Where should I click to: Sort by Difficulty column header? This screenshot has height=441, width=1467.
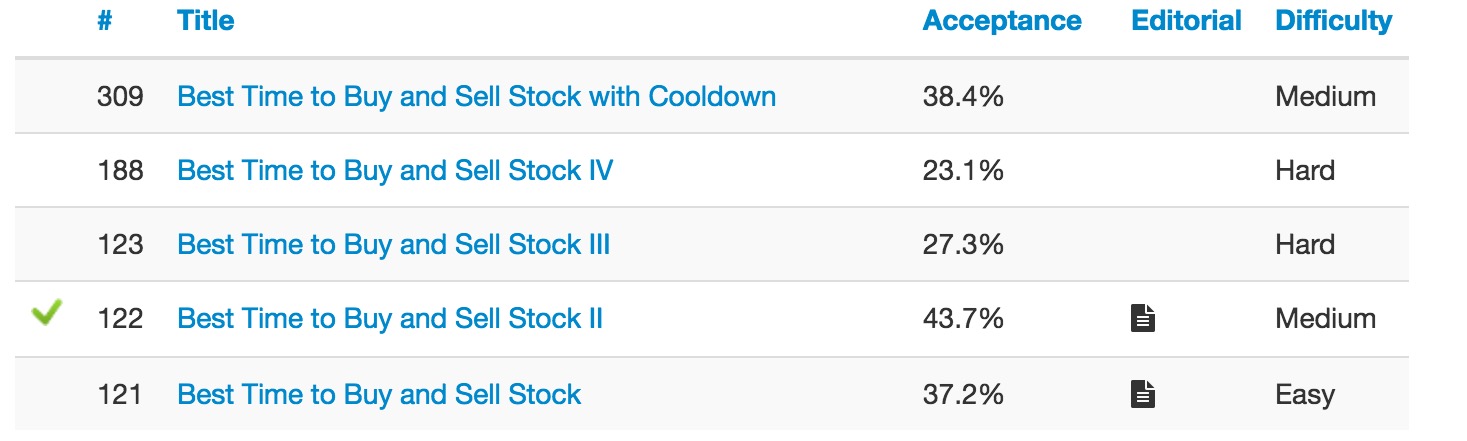point(1333,21)
